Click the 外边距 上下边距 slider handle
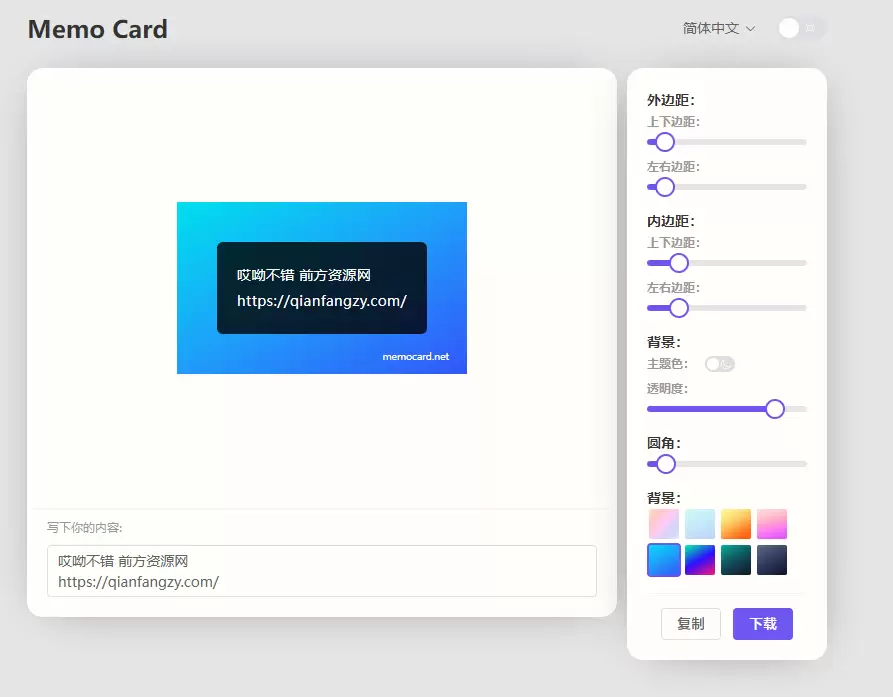 (x=665, y=142)
